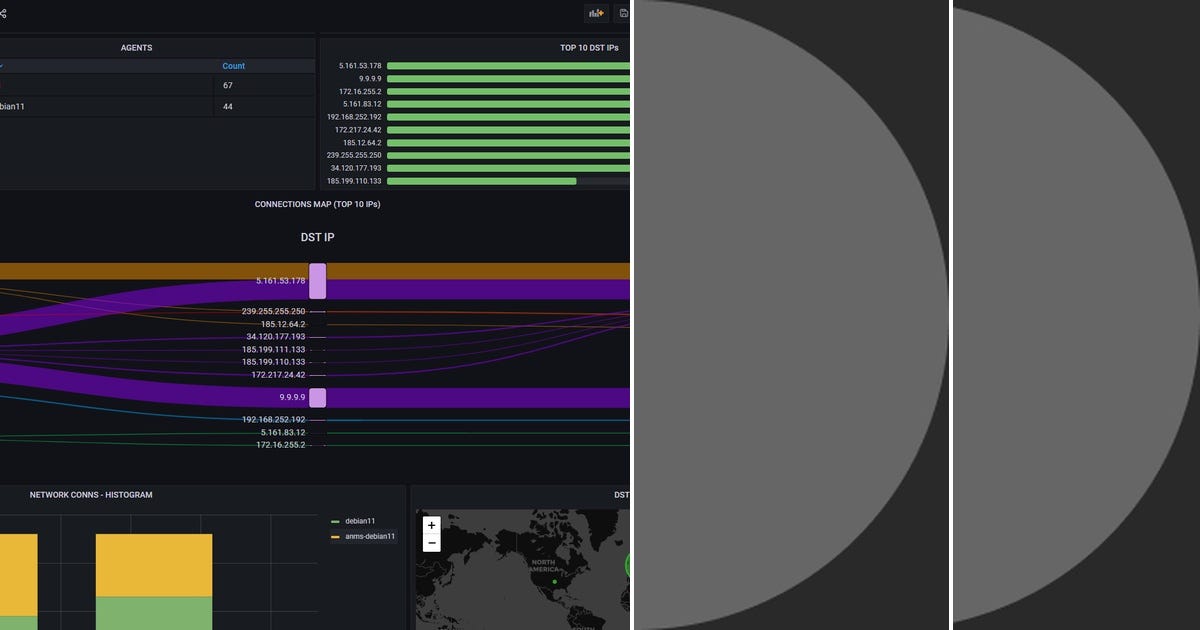Click the zoom-in plus icon on the geomap

point(431,524)
